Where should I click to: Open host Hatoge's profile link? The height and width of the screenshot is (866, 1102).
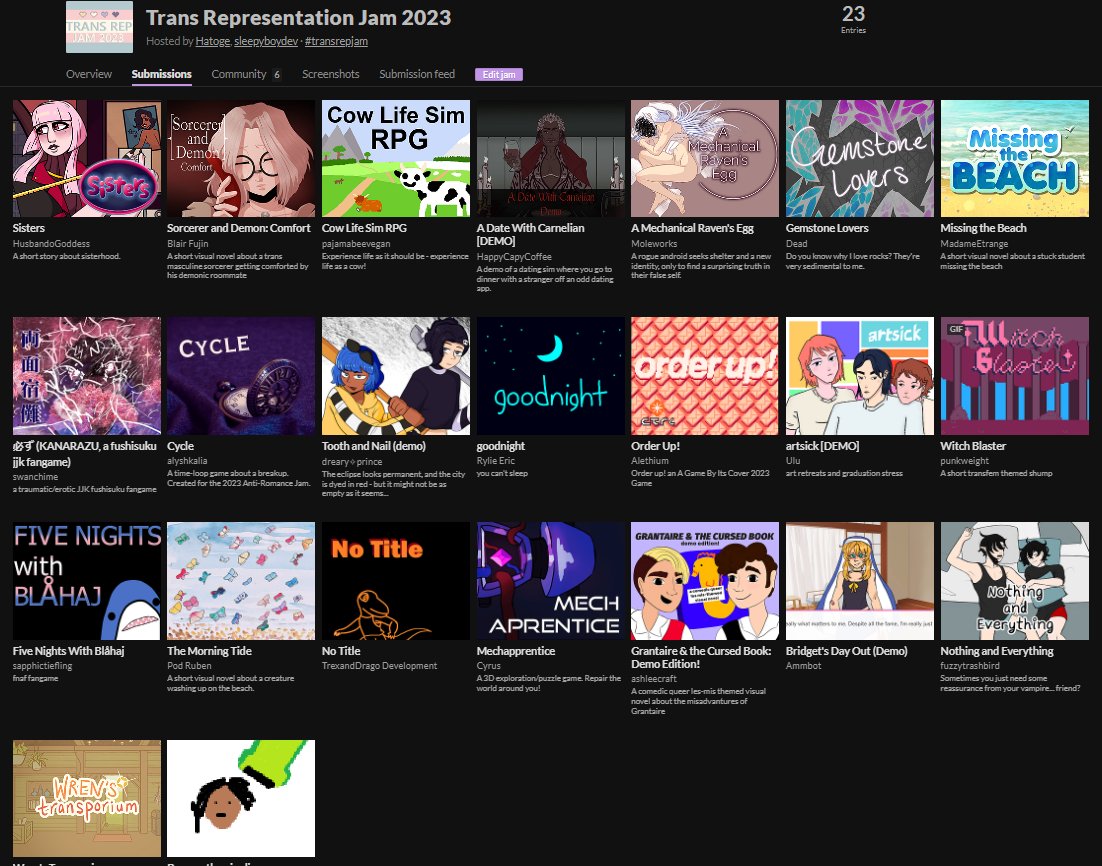pyautogui.click(x=212, y=41)
